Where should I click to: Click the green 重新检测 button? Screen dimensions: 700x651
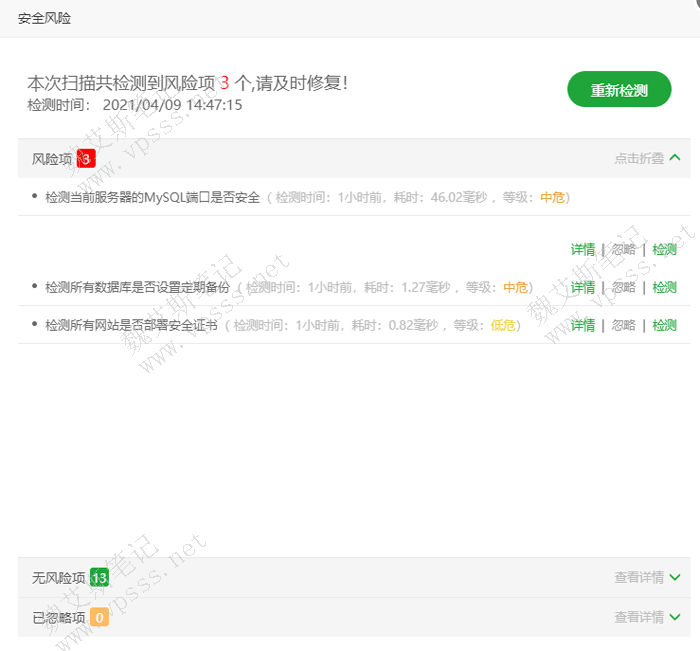click(618, 90)
